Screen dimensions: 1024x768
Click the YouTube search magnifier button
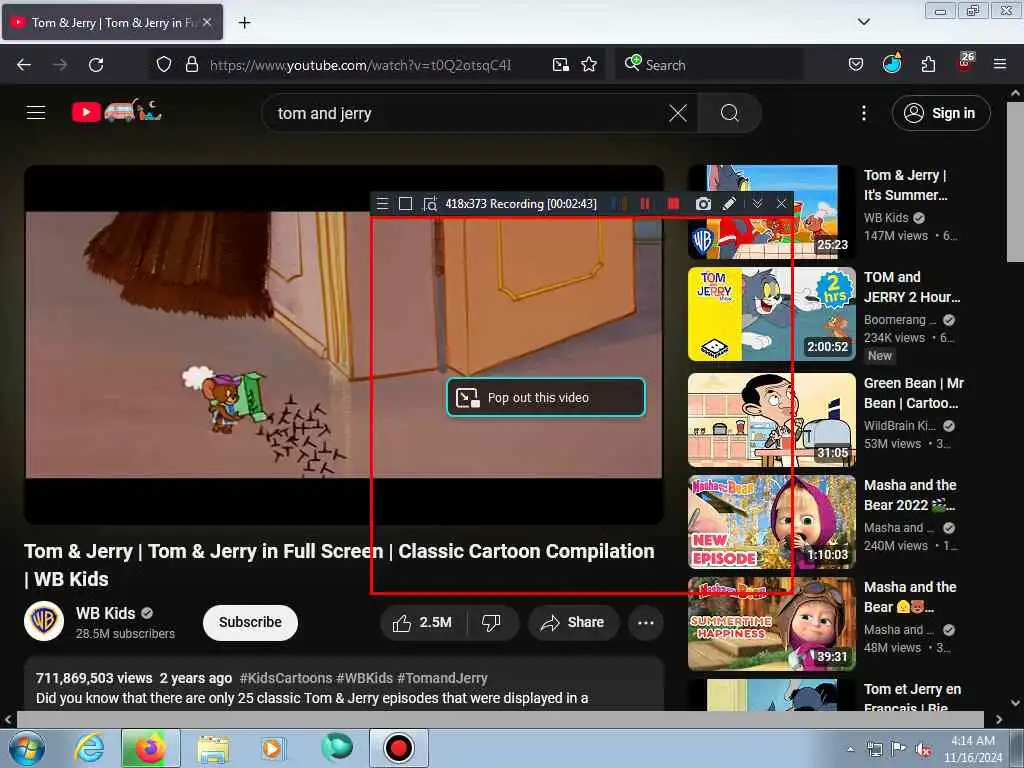pyautogui.click(x=729, y=114)
